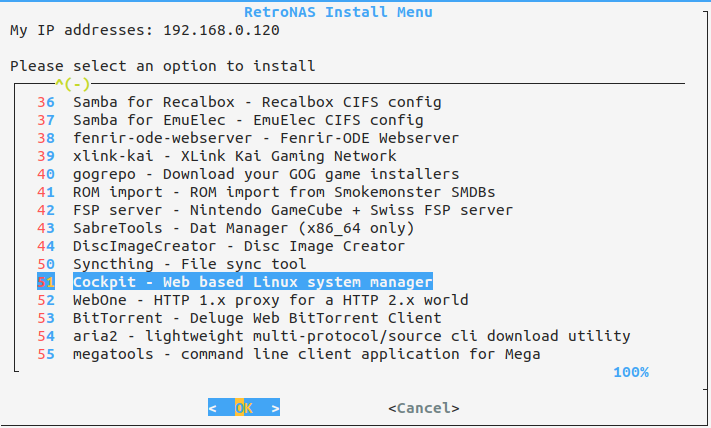Screen dimensions: 711x428
Task: Pick megatools client for Mega
Action: coord(289,354)
